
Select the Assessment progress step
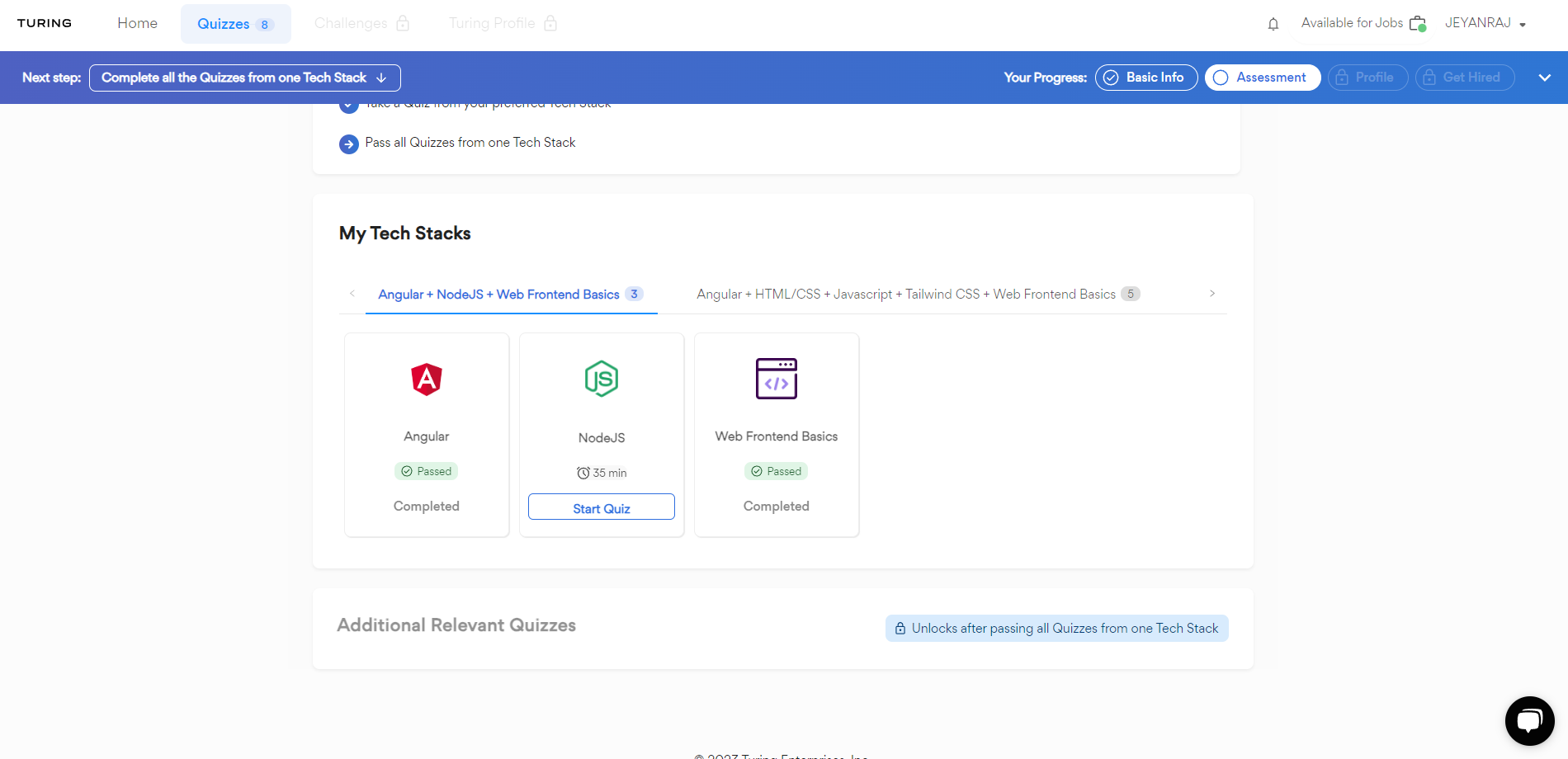click(1262, 78)
